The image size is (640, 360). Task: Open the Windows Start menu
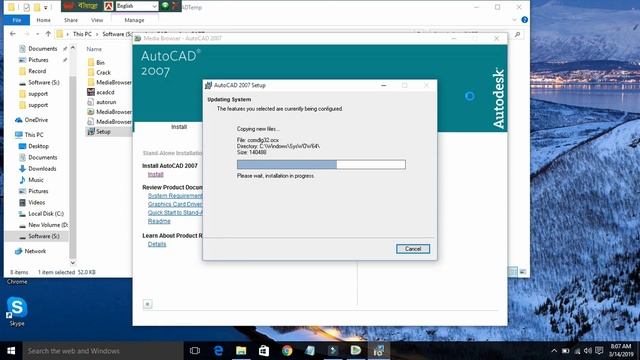[11, 351]
